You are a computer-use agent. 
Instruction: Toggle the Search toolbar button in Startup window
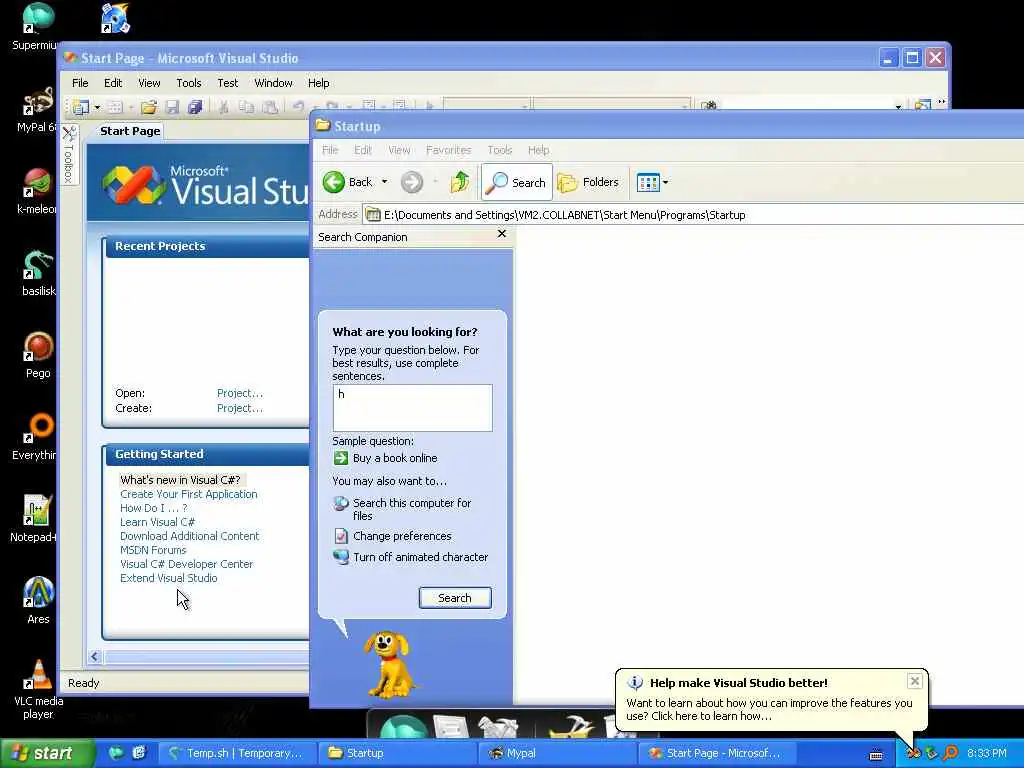(517, 182)
